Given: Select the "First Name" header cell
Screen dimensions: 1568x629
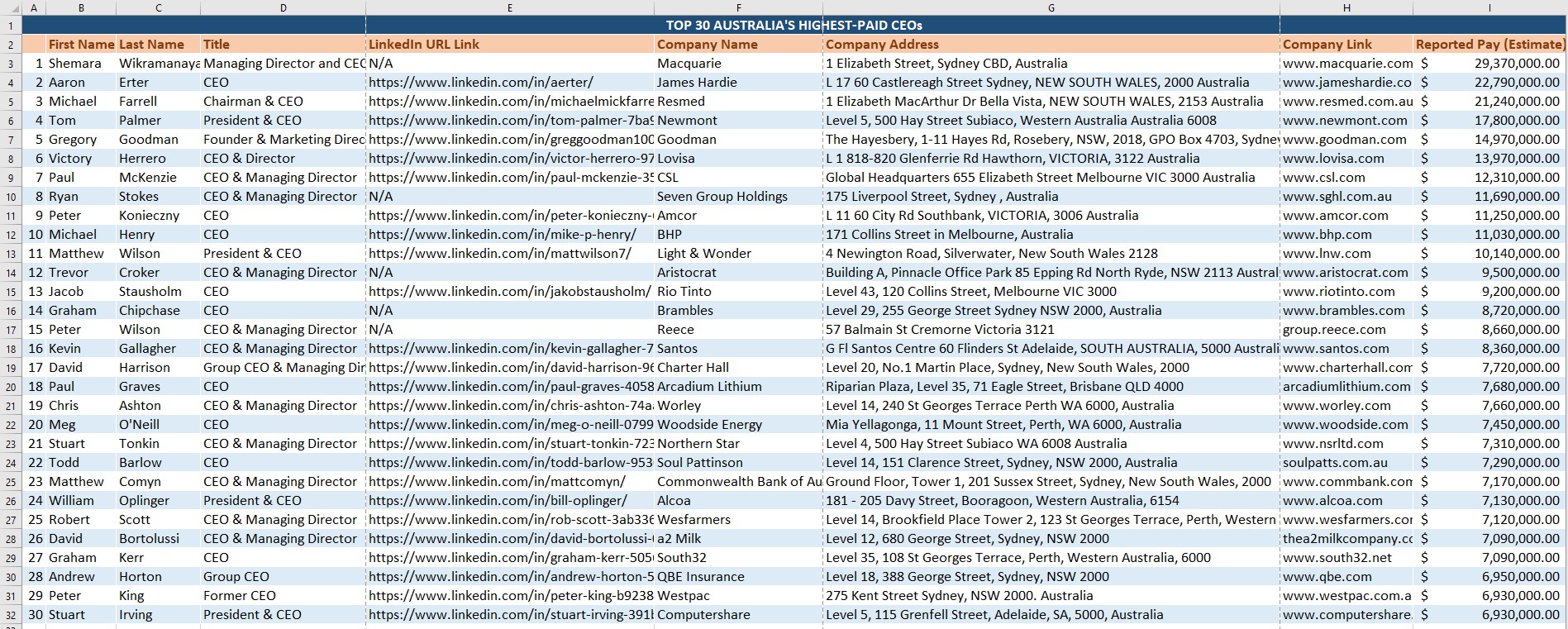Looking at the screenshot, I should point(81,45).
